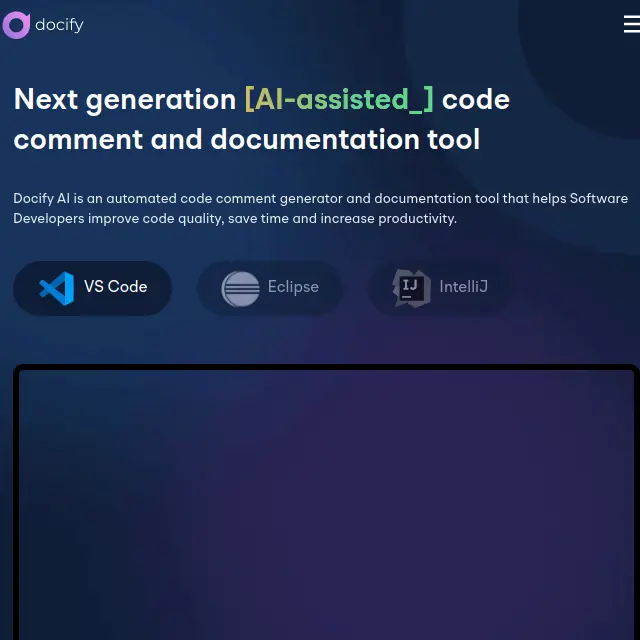Click the center of demo preview panel
Image resolution: width=640 pixels, height=640 pixels.
[x=325, y=505]
